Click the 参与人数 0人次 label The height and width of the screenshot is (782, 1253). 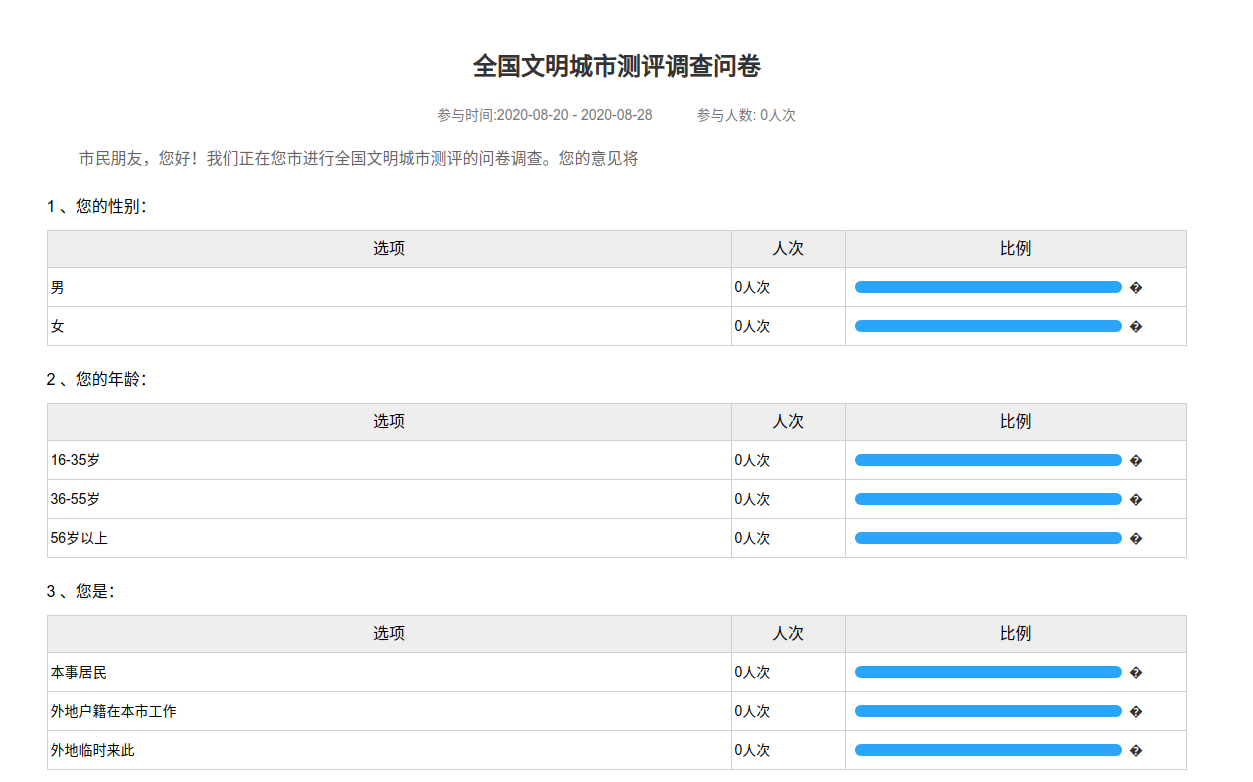click(x=746, y=115)
